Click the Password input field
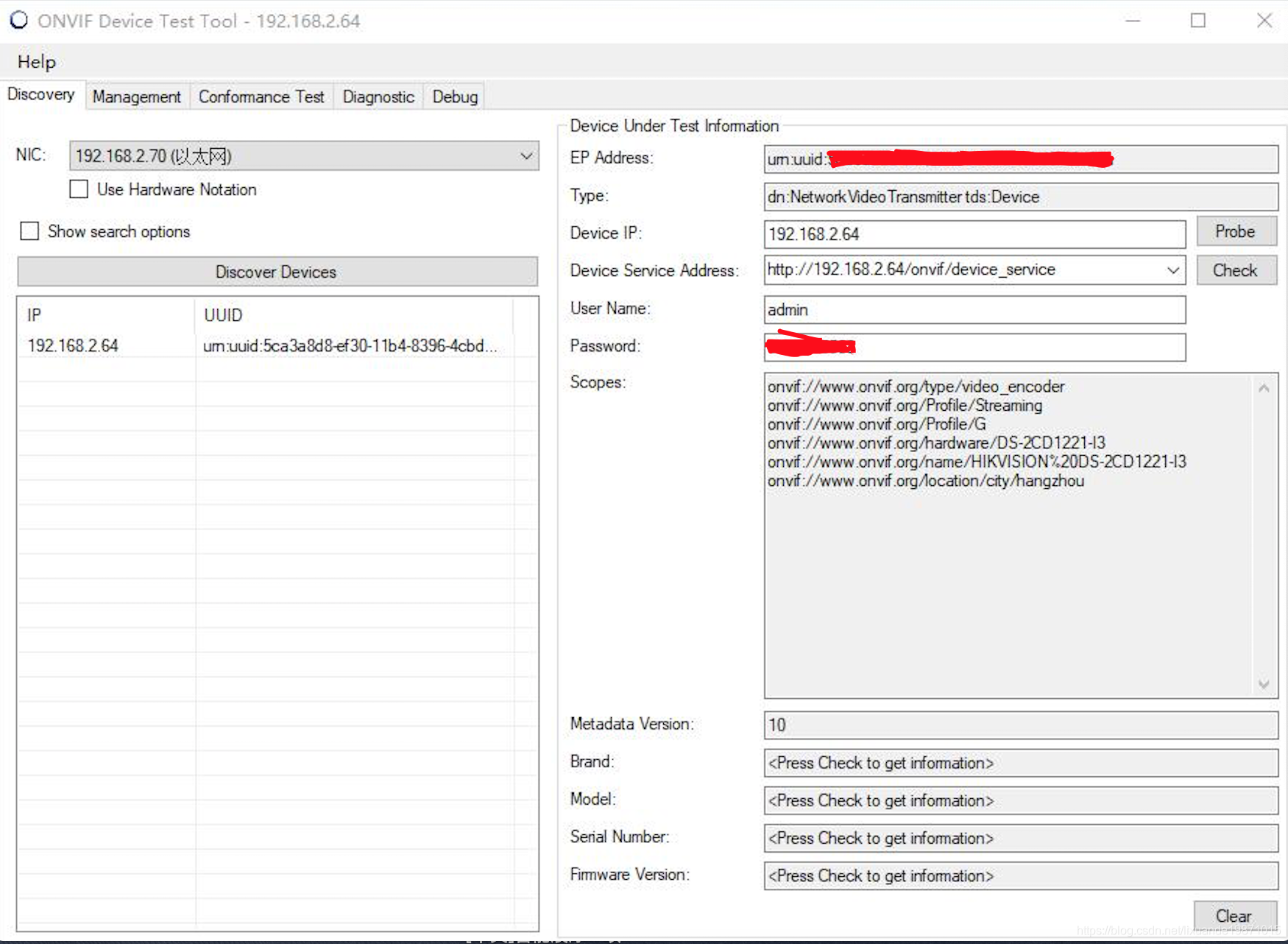 click(x=975, y=348)
